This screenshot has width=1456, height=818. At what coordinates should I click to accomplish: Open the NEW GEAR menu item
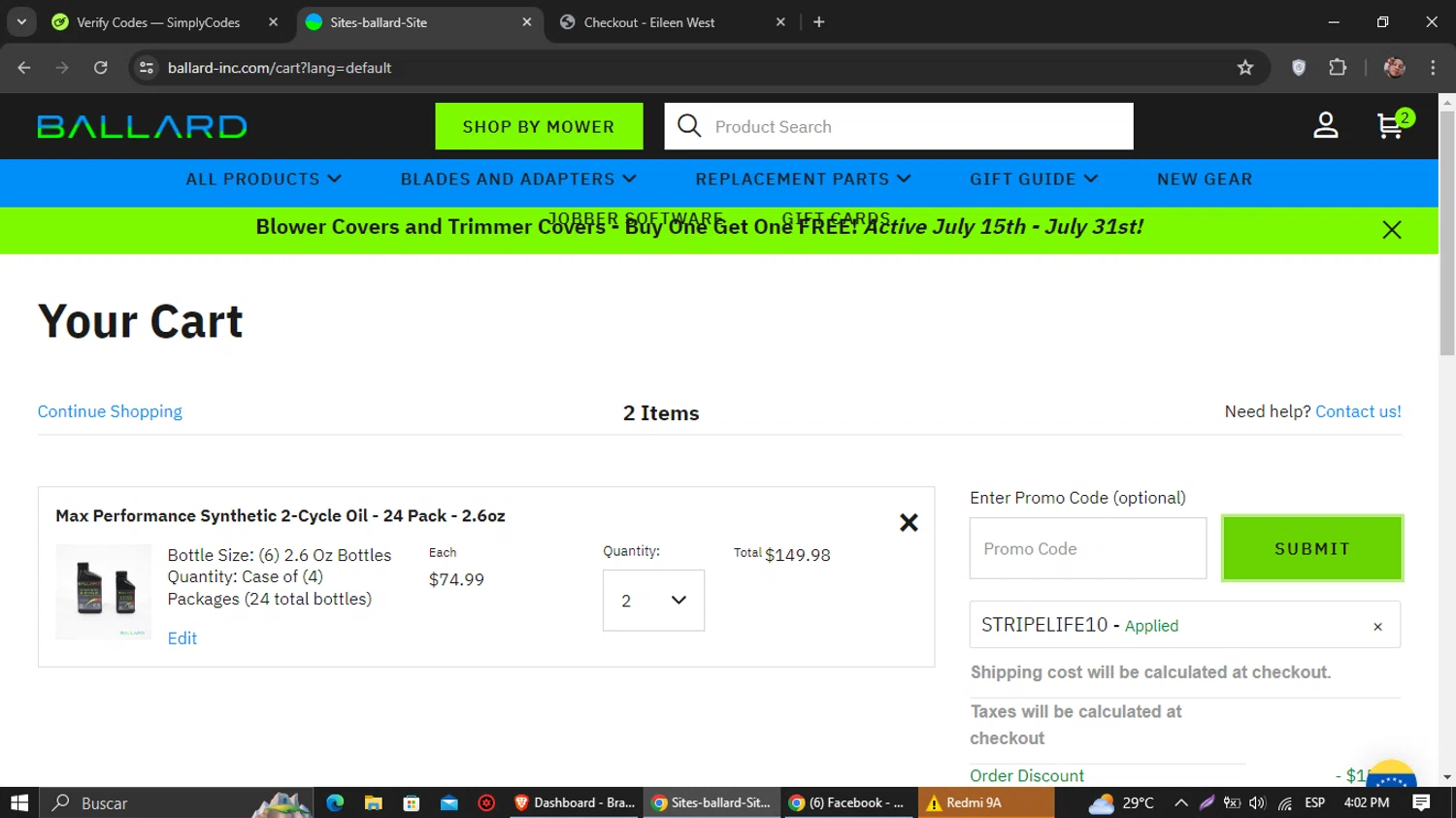1205,180
